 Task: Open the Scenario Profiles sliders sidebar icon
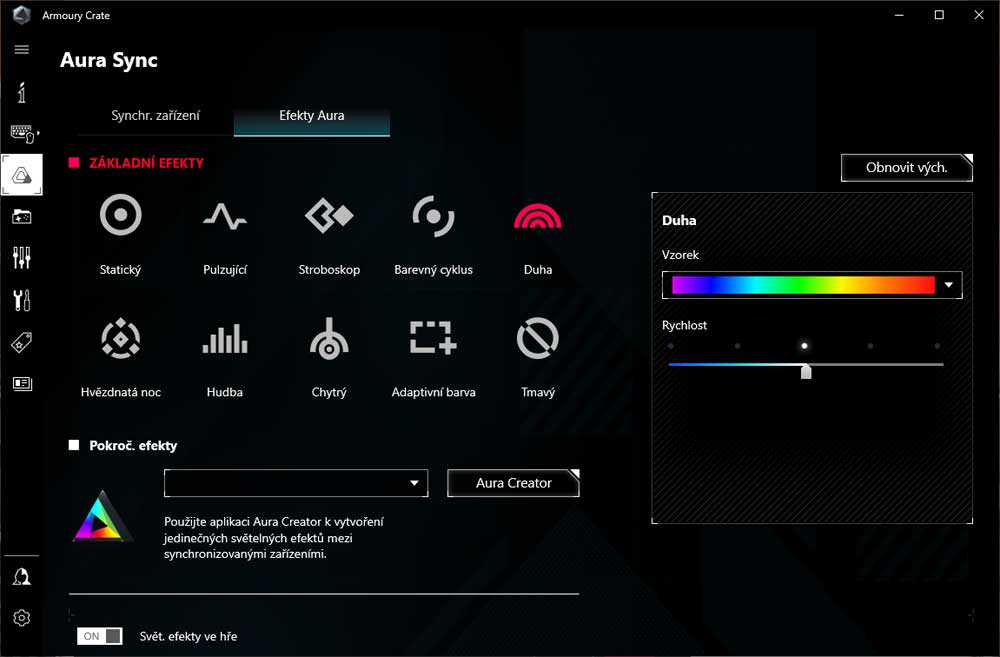22,258
